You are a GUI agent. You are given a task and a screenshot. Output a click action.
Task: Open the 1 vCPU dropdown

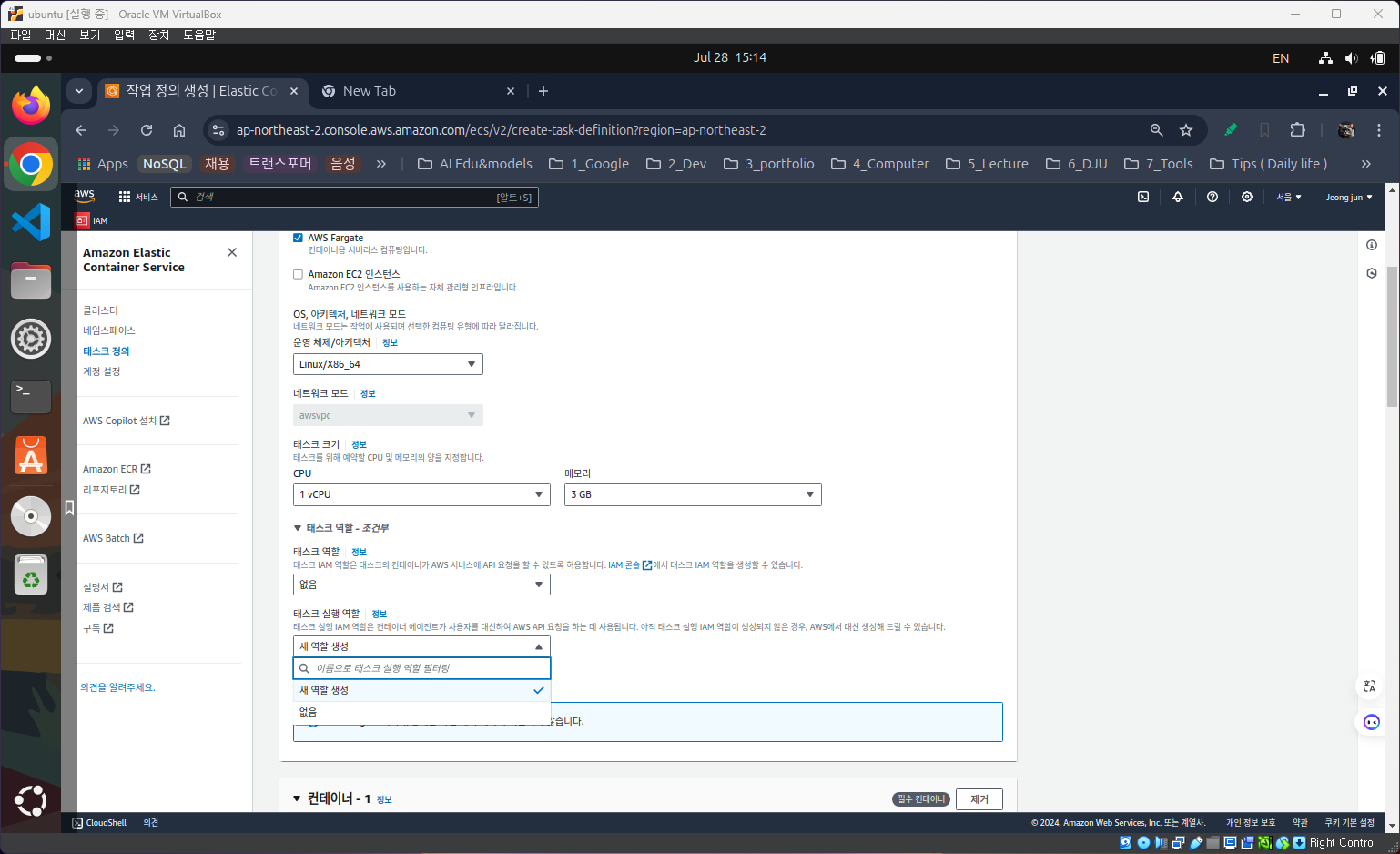421,494
